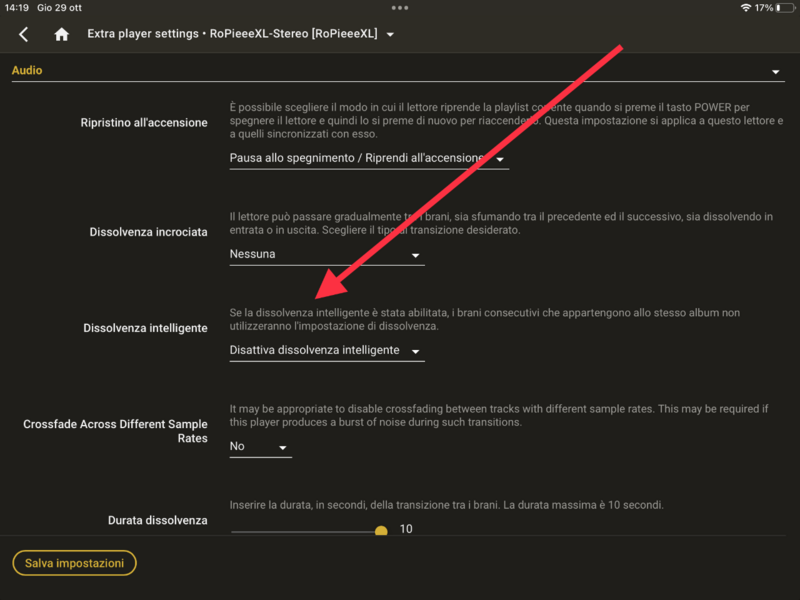Open the Crossfade Across Sample Rates No dropdown

[260, 446]
